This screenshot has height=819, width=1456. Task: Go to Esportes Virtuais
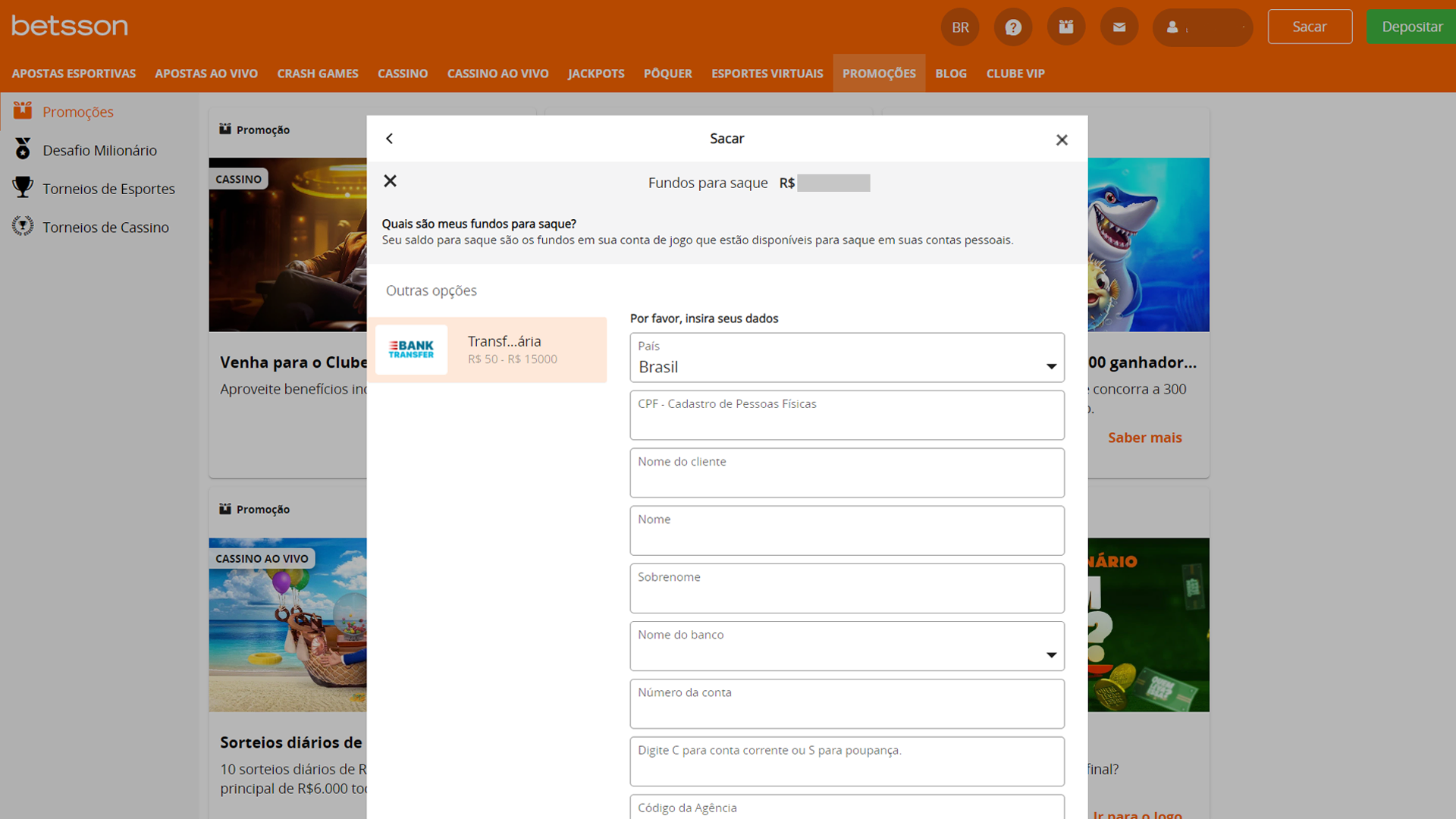pos(767,74)
